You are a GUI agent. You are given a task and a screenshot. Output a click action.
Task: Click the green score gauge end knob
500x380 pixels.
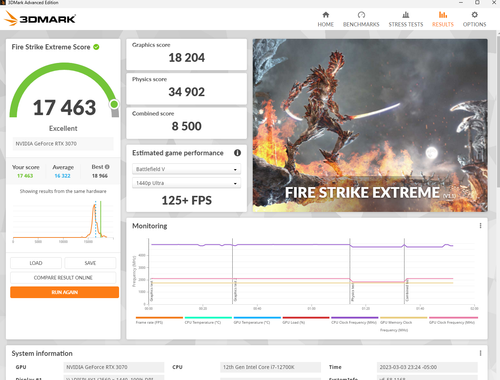point(114,104)
